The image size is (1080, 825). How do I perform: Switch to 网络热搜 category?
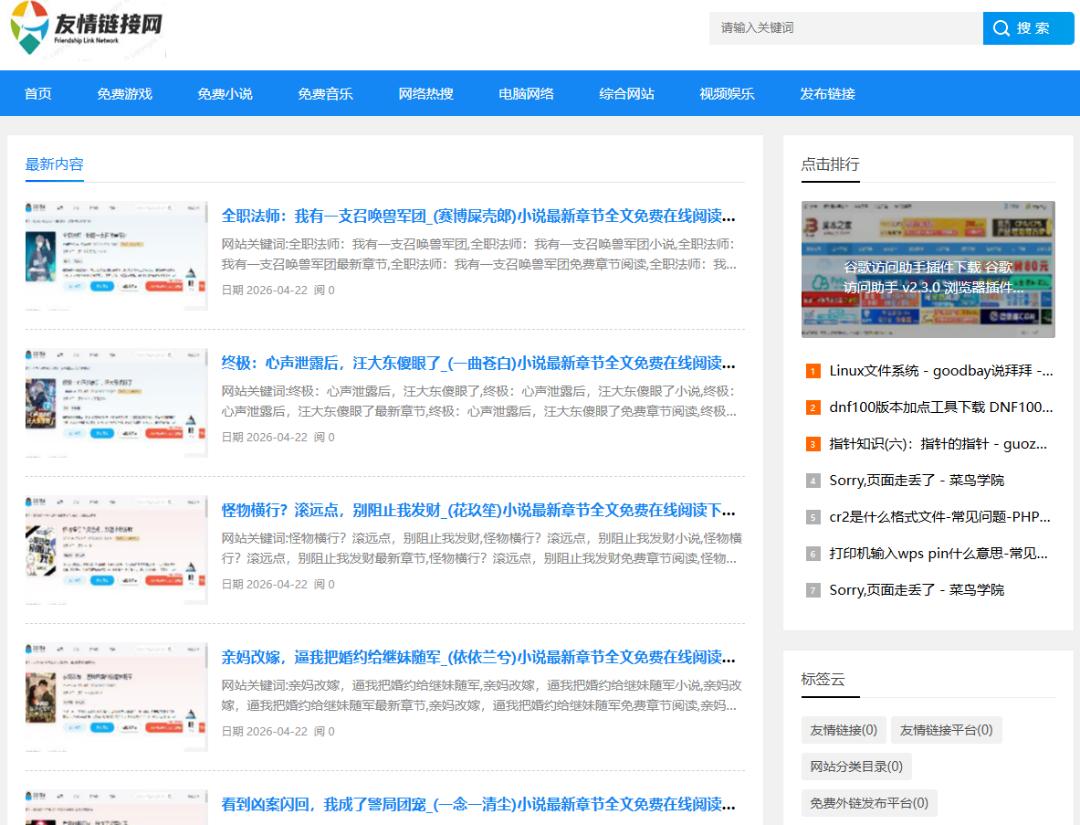[426, 94]
